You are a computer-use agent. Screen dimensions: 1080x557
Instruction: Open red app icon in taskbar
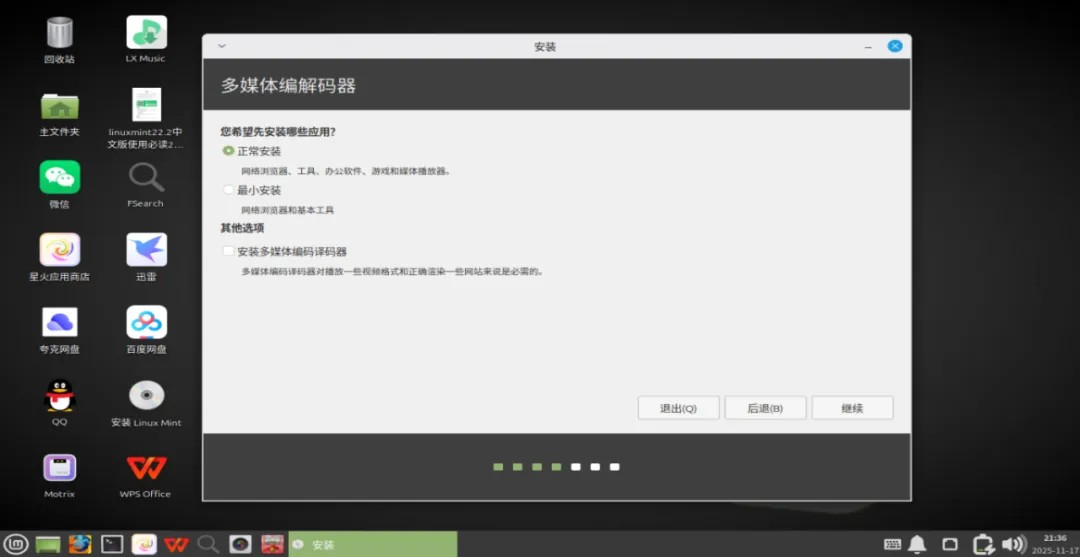[272, 544]
